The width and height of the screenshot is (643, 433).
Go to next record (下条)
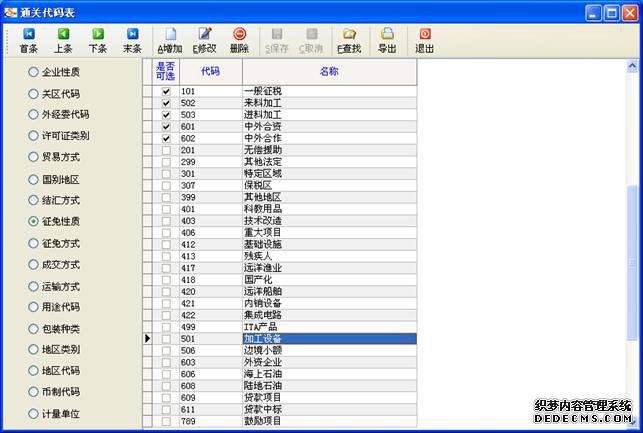97,40
